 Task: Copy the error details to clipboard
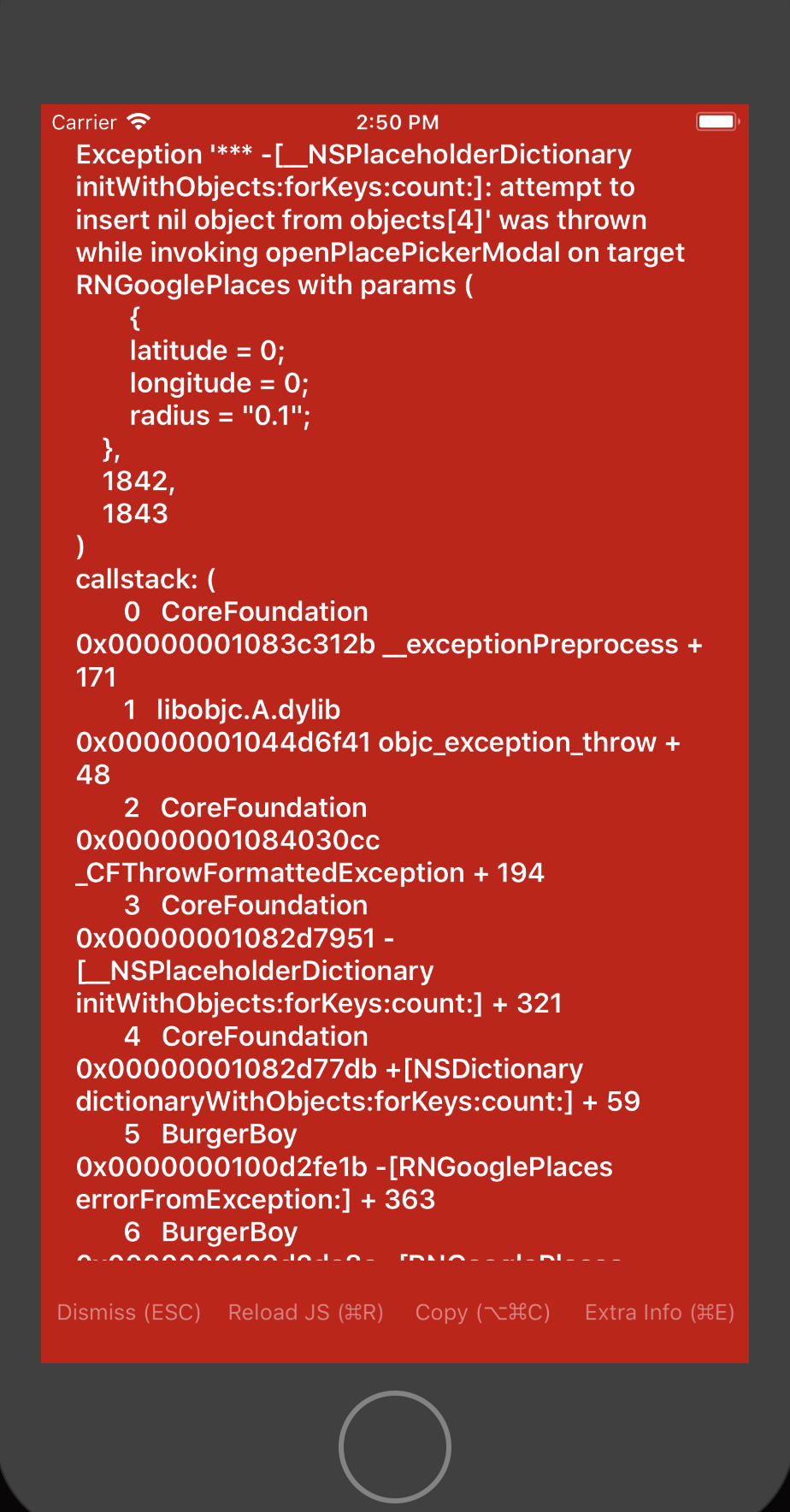point(482,1312)
